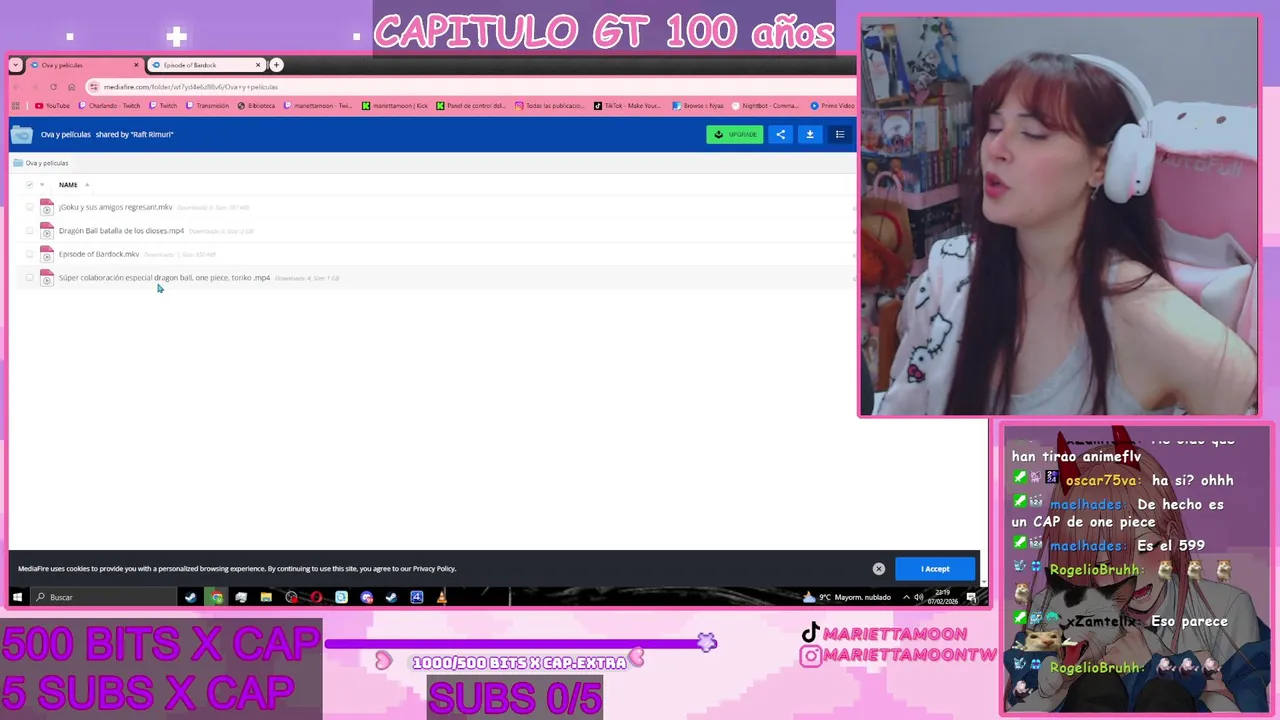Click the large folder icon in blue header

tap(22, 134)
